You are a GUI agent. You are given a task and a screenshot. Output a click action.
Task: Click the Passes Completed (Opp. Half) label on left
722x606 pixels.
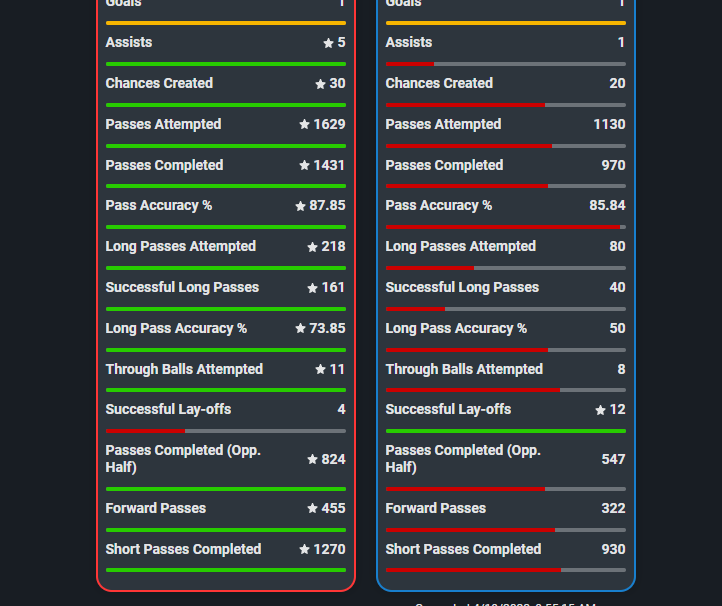[183, 459]
